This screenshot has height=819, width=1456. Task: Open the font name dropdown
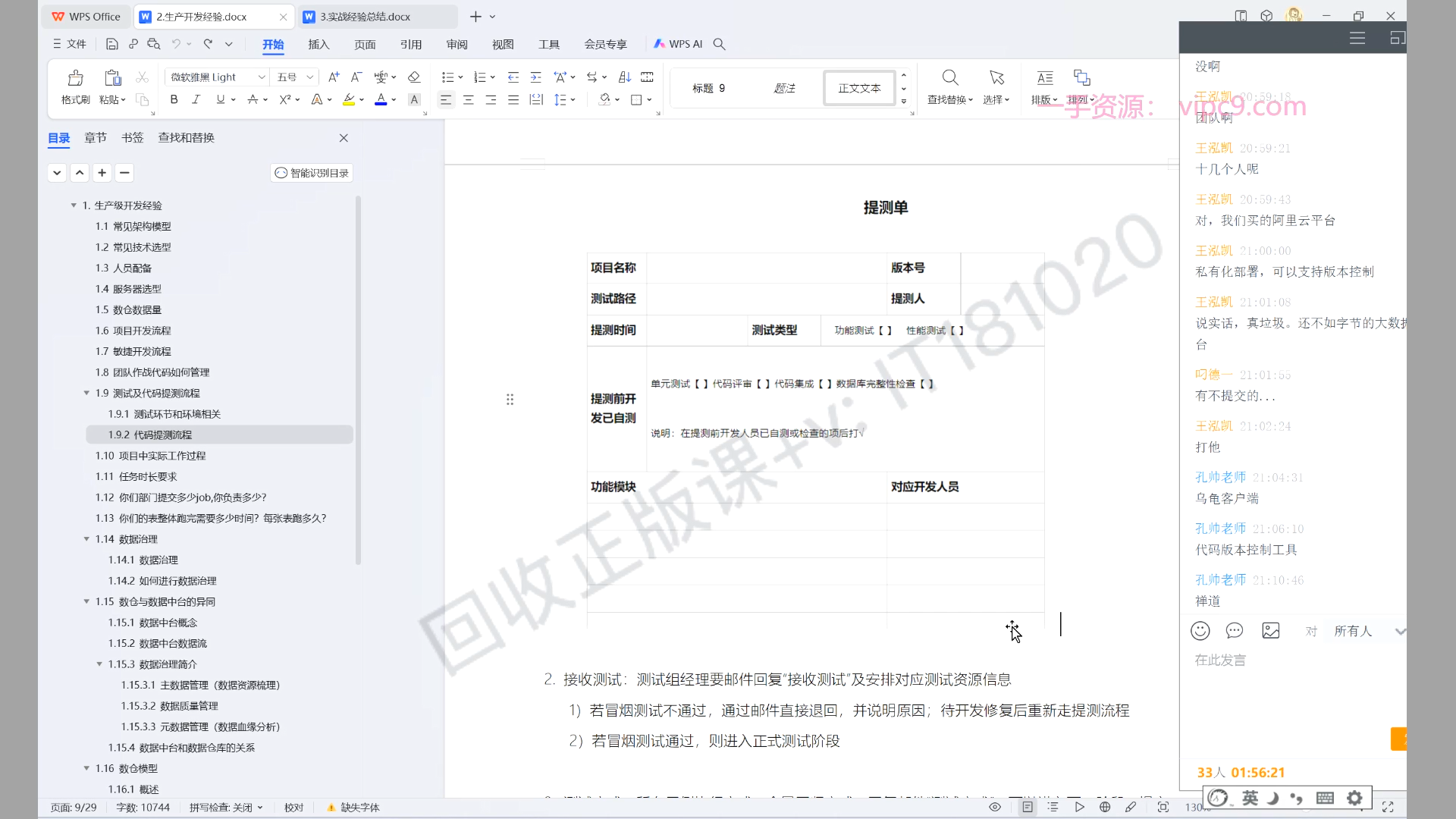point(262,77)
